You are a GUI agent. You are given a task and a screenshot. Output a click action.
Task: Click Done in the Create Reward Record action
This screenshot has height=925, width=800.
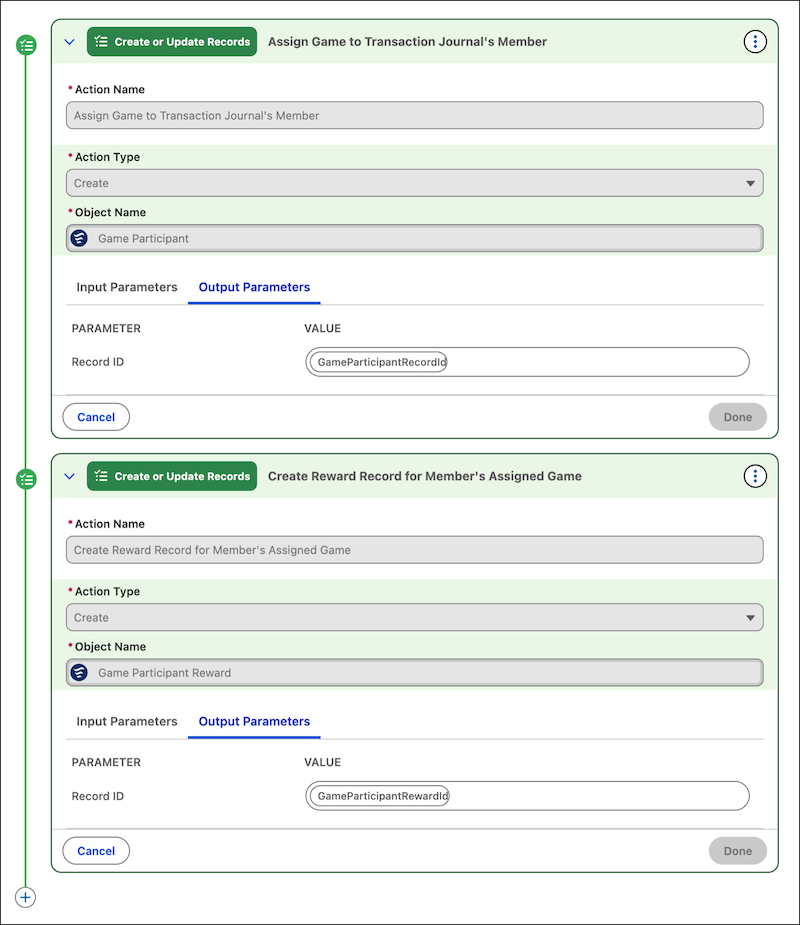pos(737,851)
